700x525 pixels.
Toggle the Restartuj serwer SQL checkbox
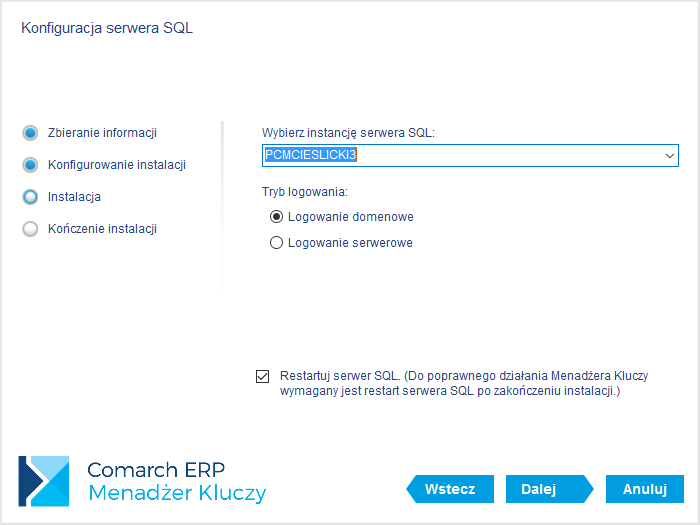click(262, 376)
